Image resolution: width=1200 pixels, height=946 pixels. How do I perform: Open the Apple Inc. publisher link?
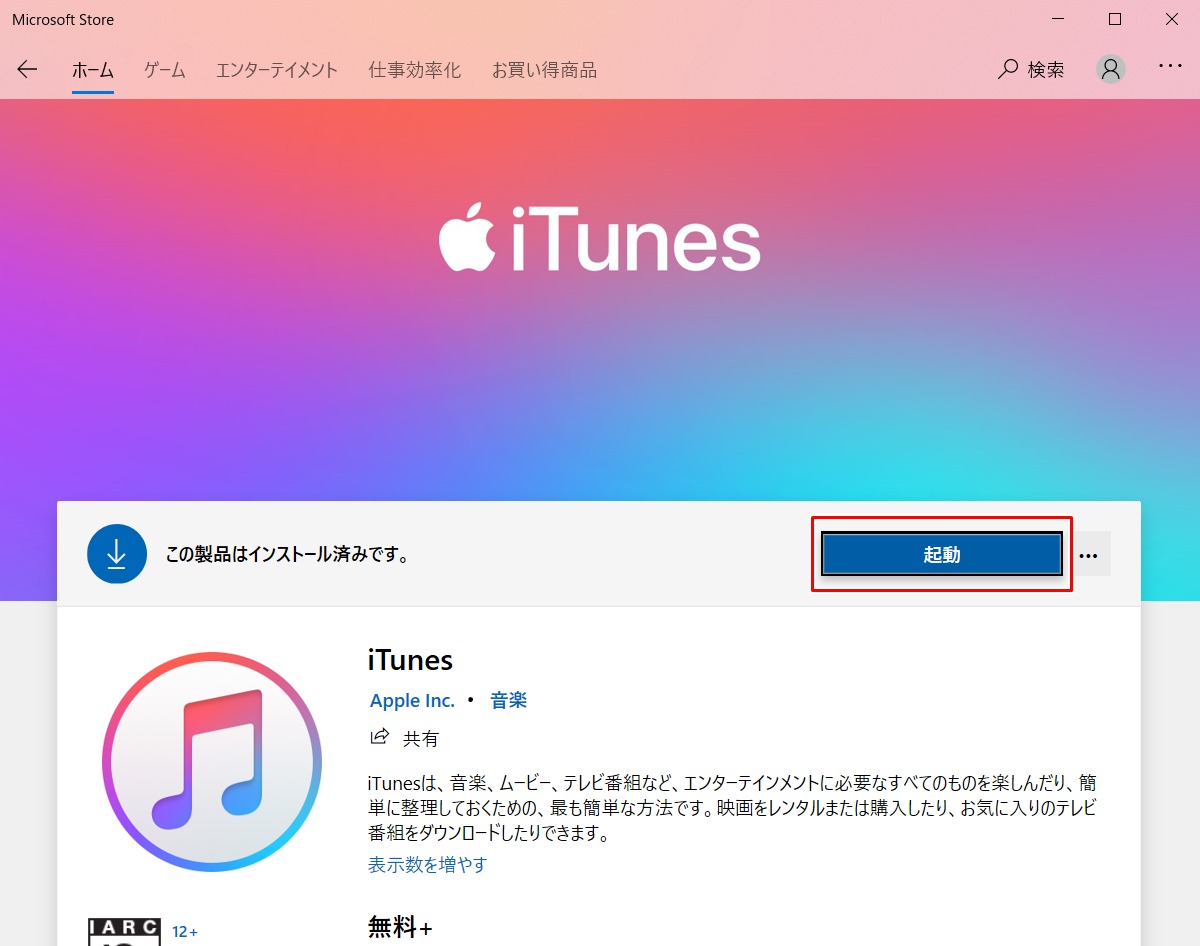click(x=412, y=701)
